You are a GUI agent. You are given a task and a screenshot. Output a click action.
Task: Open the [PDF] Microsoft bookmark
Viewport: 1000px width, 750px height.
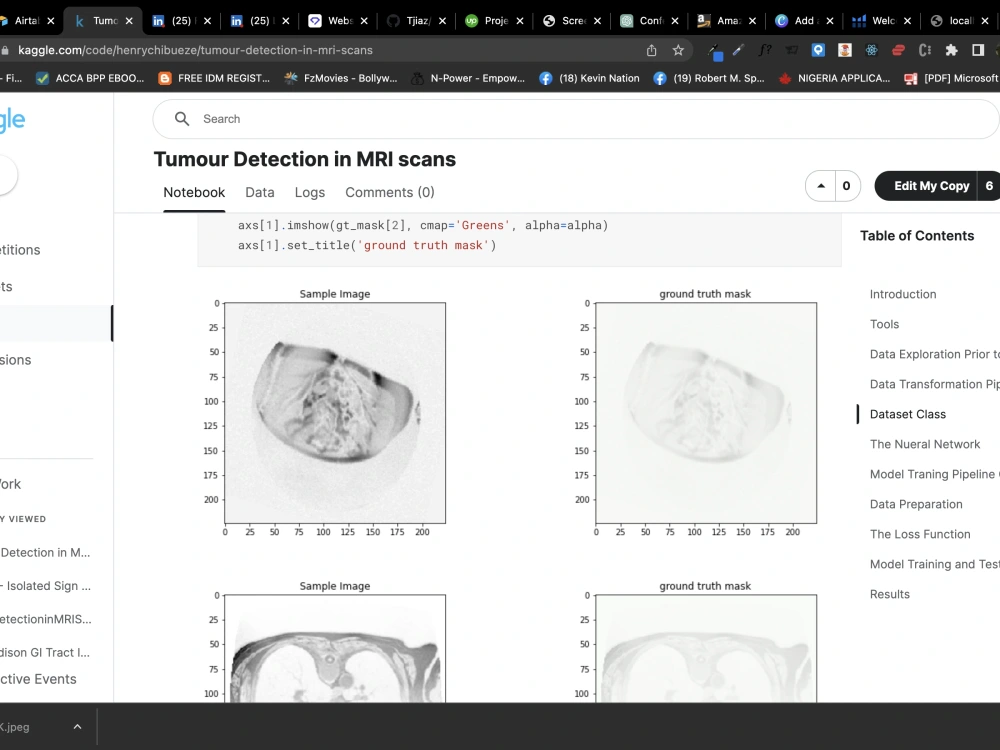click(x=952, y=78)
